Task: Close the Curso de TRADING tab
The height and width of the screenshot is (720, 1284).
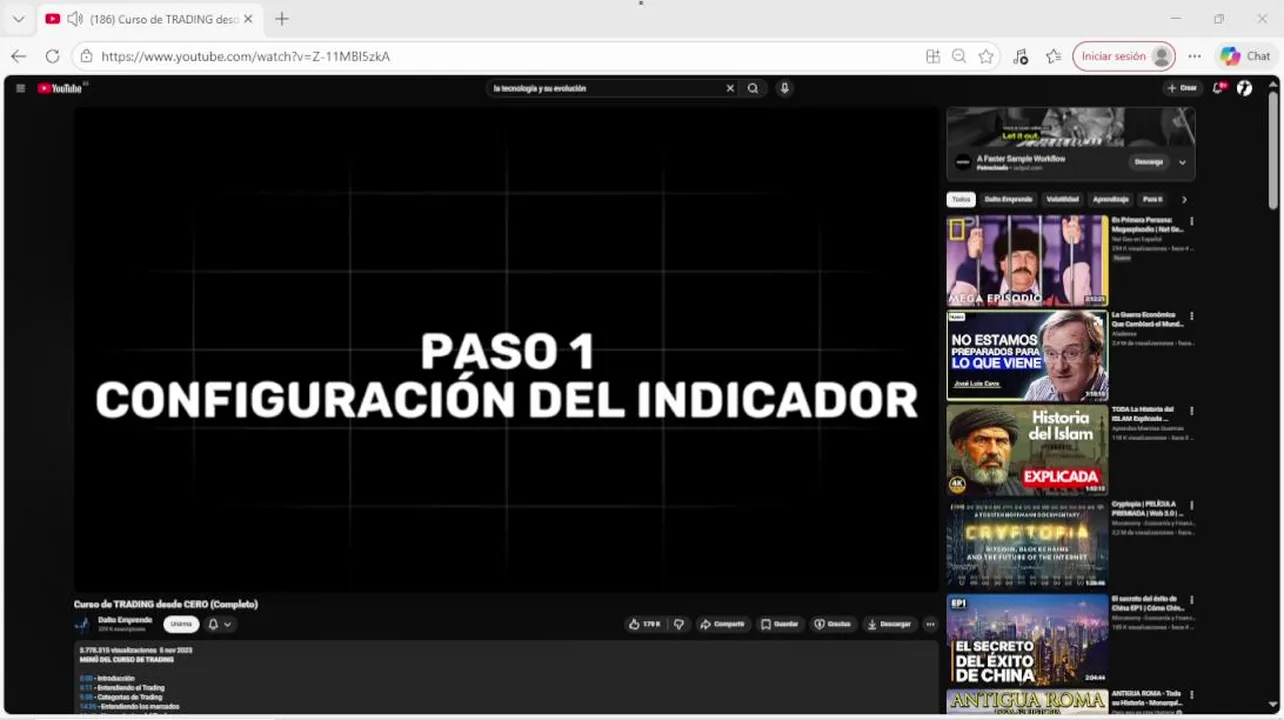Action: coord(248,19)
